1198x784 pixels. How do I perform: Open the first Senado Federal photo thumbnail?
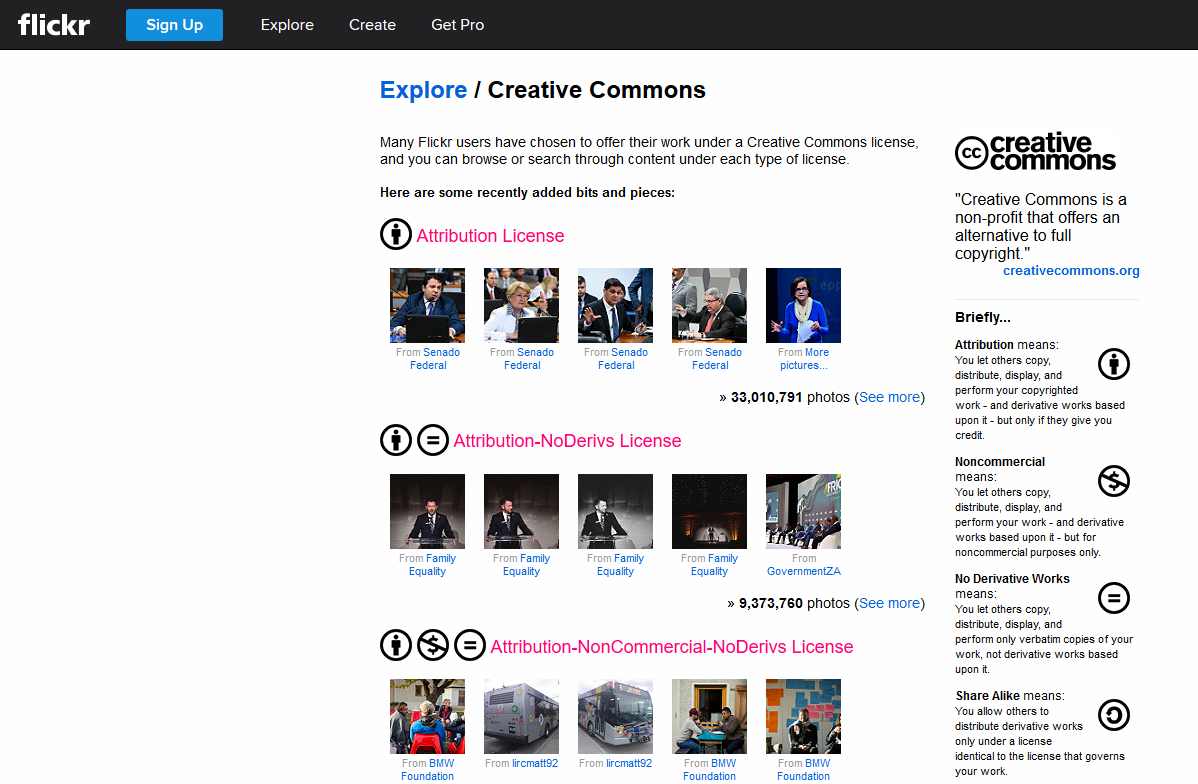tap(427, 306)
